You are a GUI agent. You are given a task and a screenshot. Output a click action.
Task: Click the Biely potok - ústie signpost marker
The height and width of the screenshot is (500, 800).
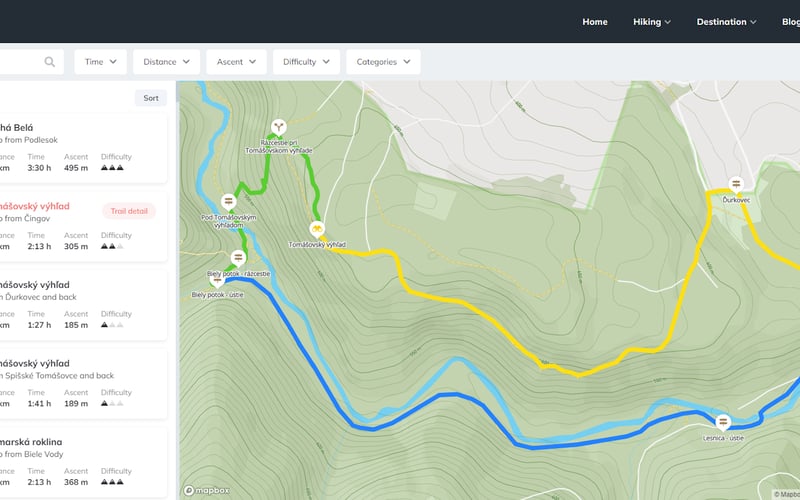pos(217,281)
